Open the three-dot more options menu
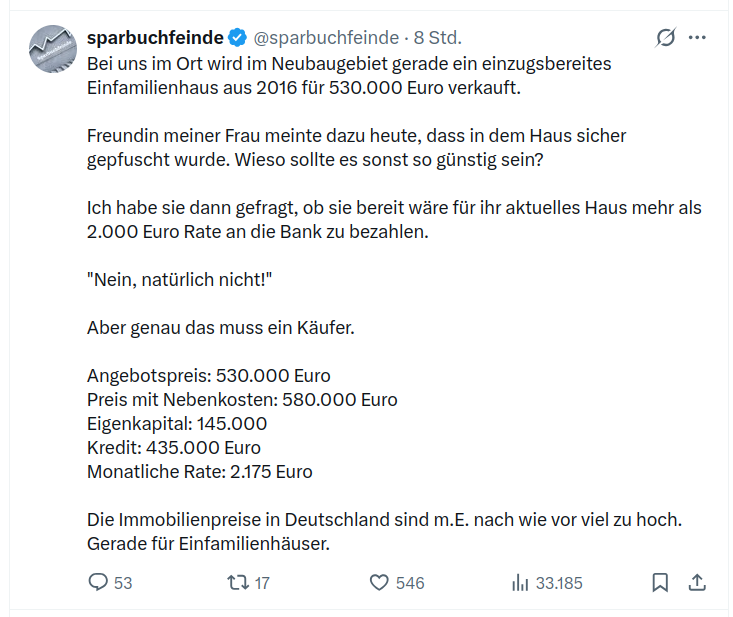The height and width of the screenshot is (617, 733). pos(697,37)
